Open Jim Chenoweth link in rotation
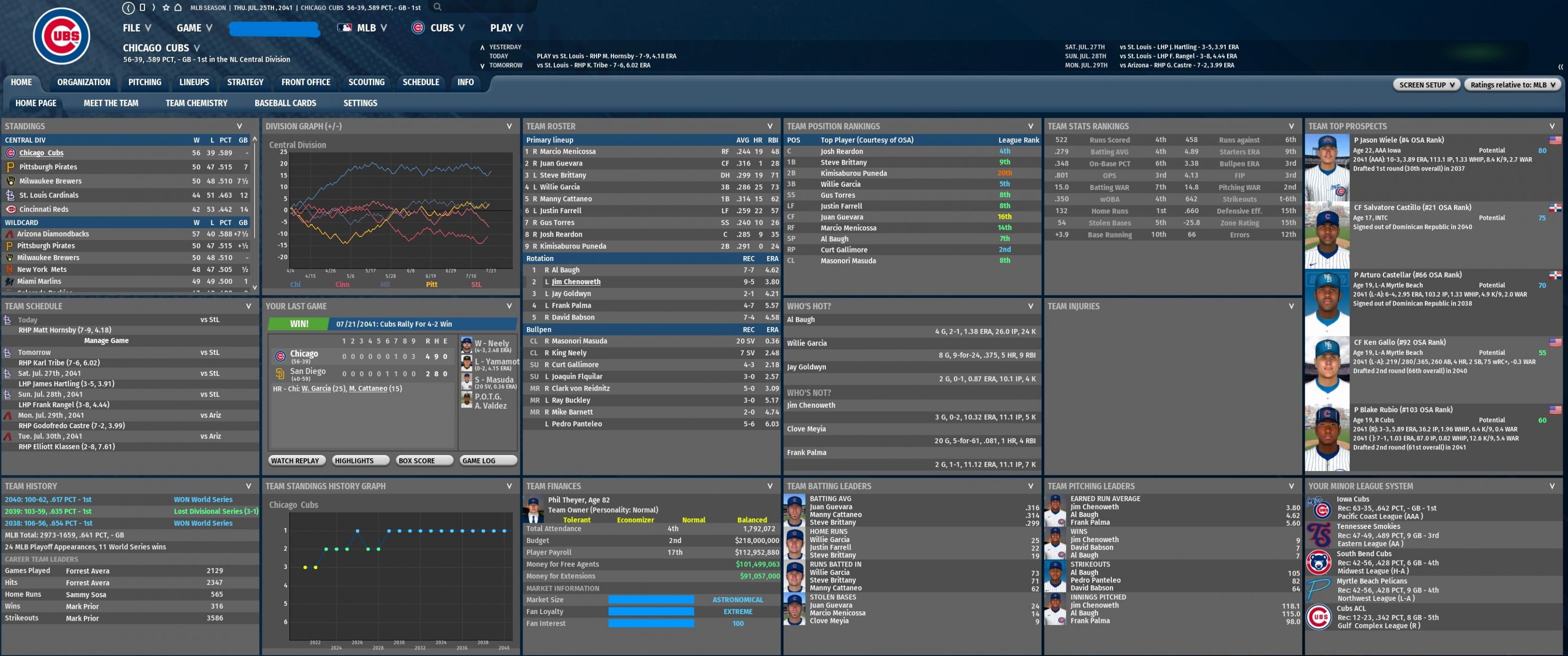1568x656 pixels. click(x=575, y=282)
